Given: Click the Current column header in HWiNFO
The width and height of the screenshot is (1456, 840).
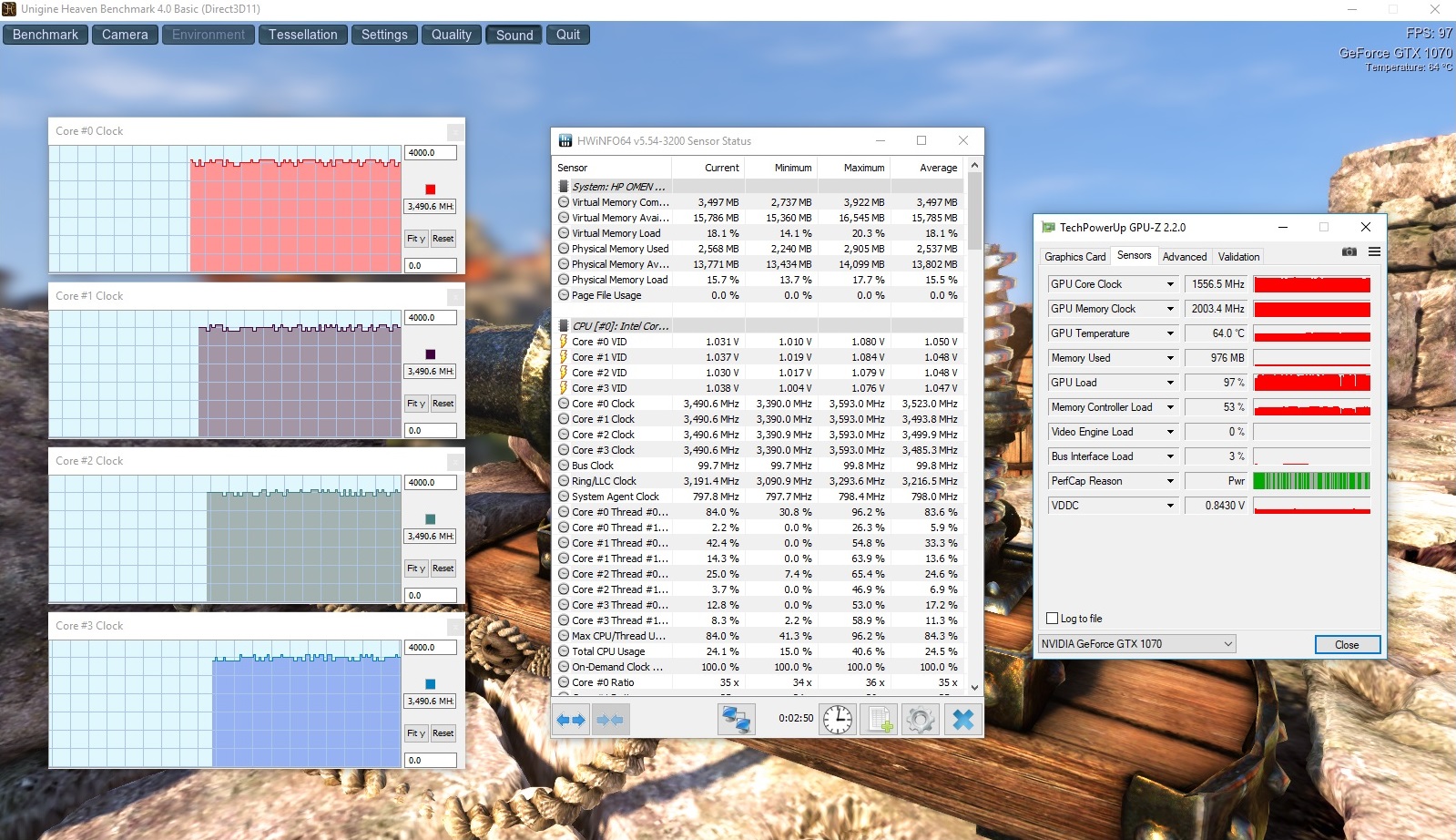Looking at the screenshot, I should point(708,168).
